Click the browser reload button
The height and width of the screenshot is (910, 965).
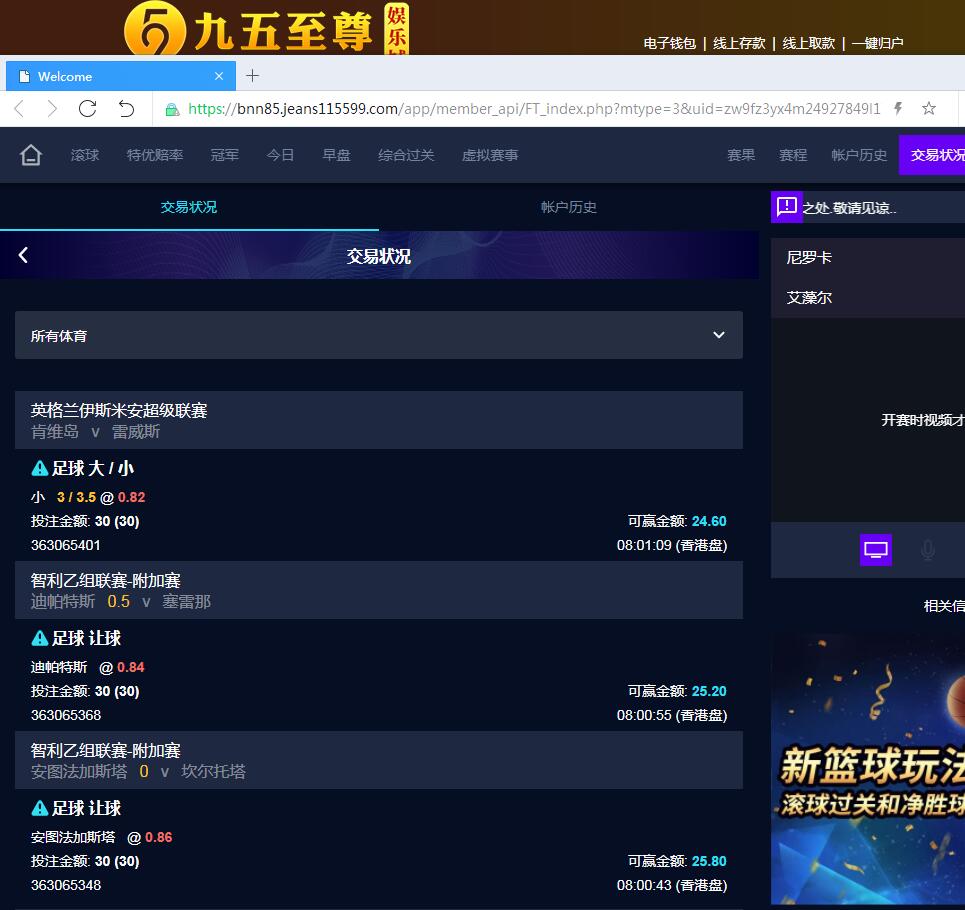coord(87,108)
